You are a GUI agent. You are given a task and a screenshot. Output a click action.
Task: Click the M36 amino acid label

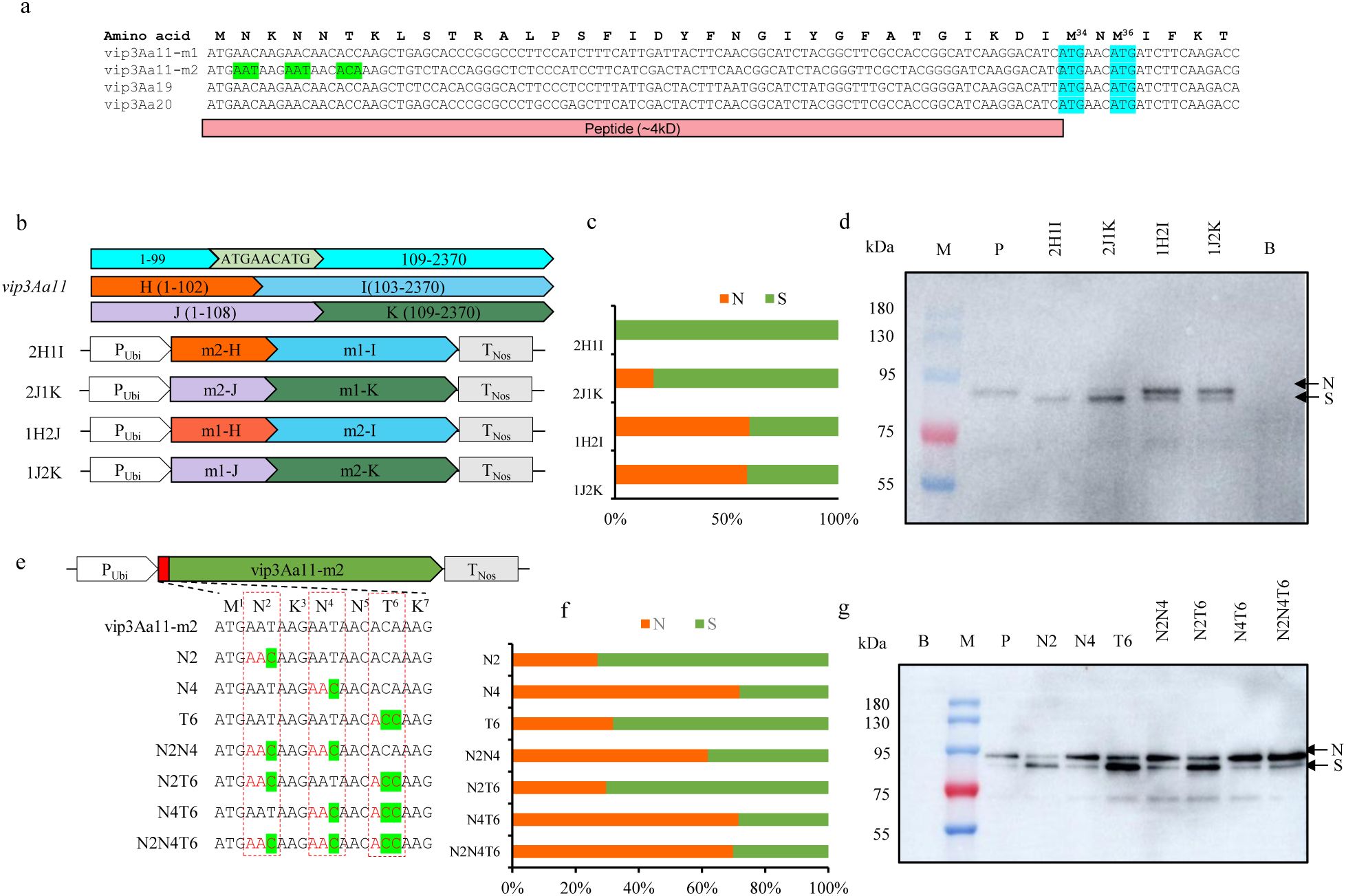click(1122, 35)
